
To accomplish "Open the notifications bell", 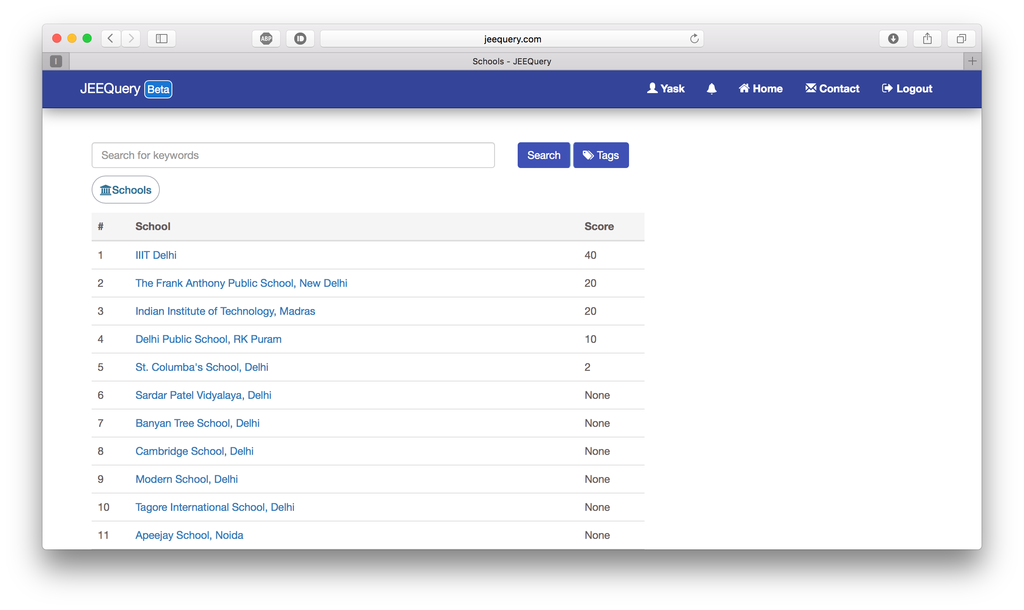I will coord(711,89).
